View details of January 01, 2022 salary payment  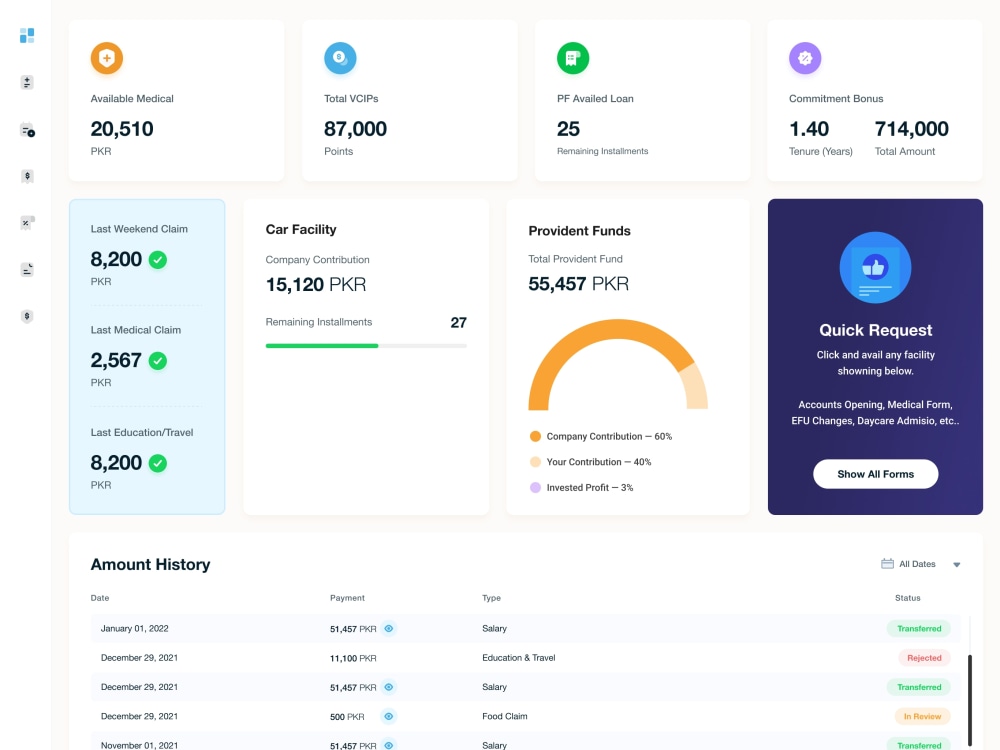pos(388,629)
